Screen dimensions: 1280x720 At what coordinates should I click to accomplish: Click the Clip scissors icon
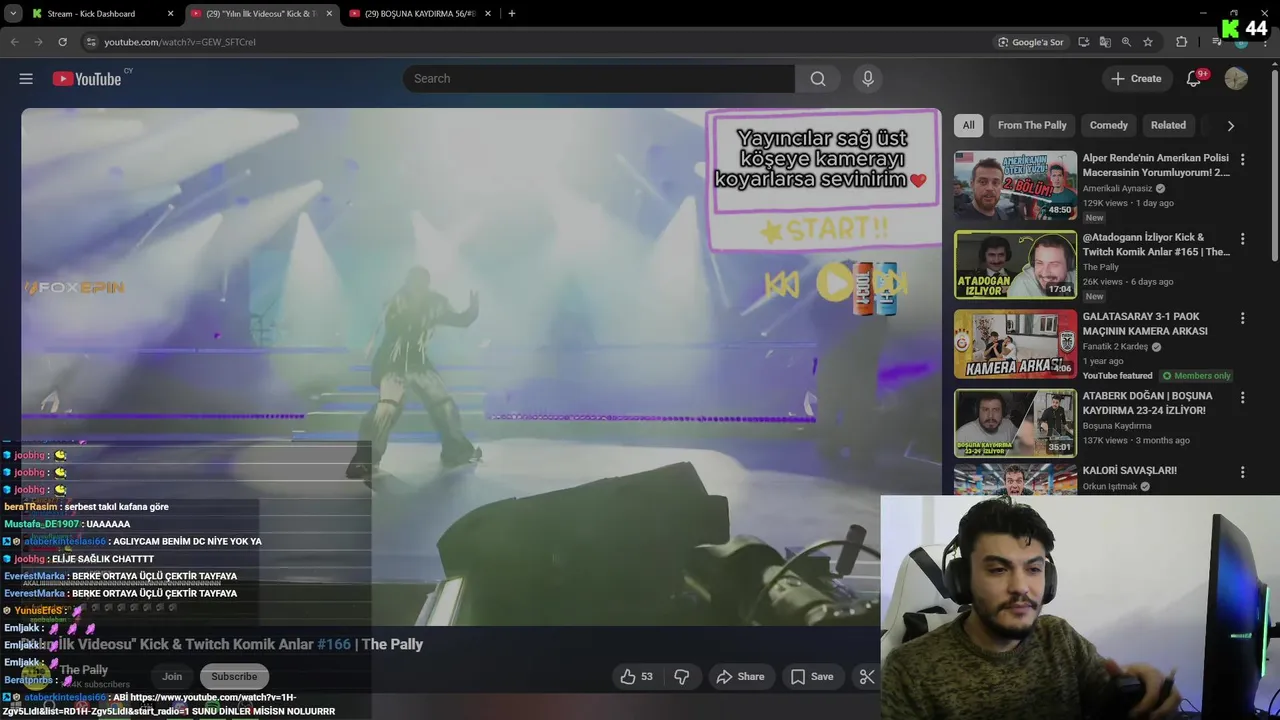point(866,677)
